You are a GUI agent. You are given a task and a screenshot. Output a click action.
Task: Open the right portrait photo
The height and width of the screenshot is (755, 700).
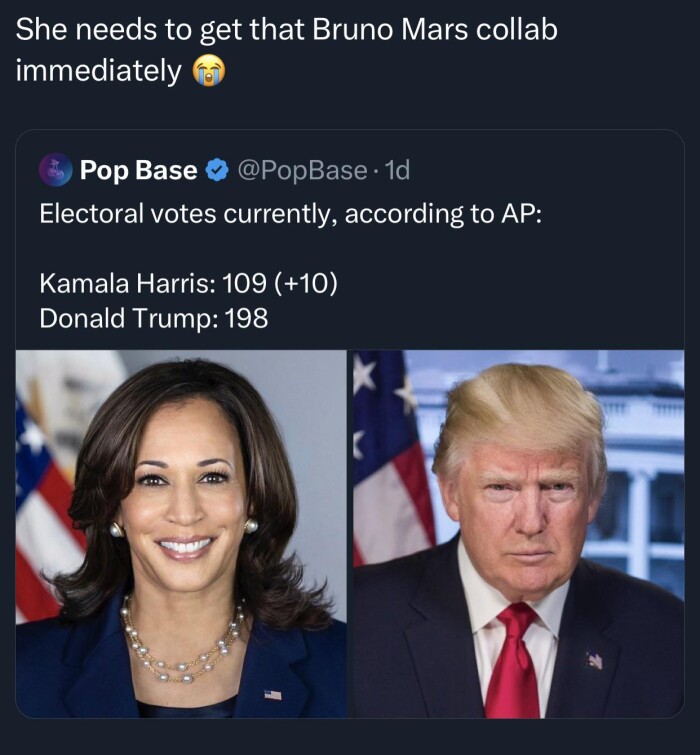[x=519, y=534]
